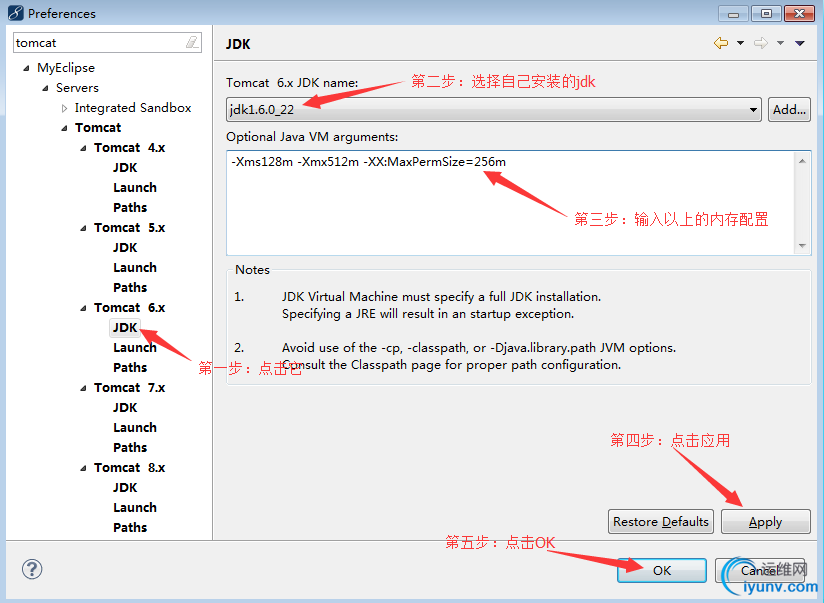Screen dimensions: 824x603
Task: Go back with the yellow arrow icon
Action: [721, 43]
